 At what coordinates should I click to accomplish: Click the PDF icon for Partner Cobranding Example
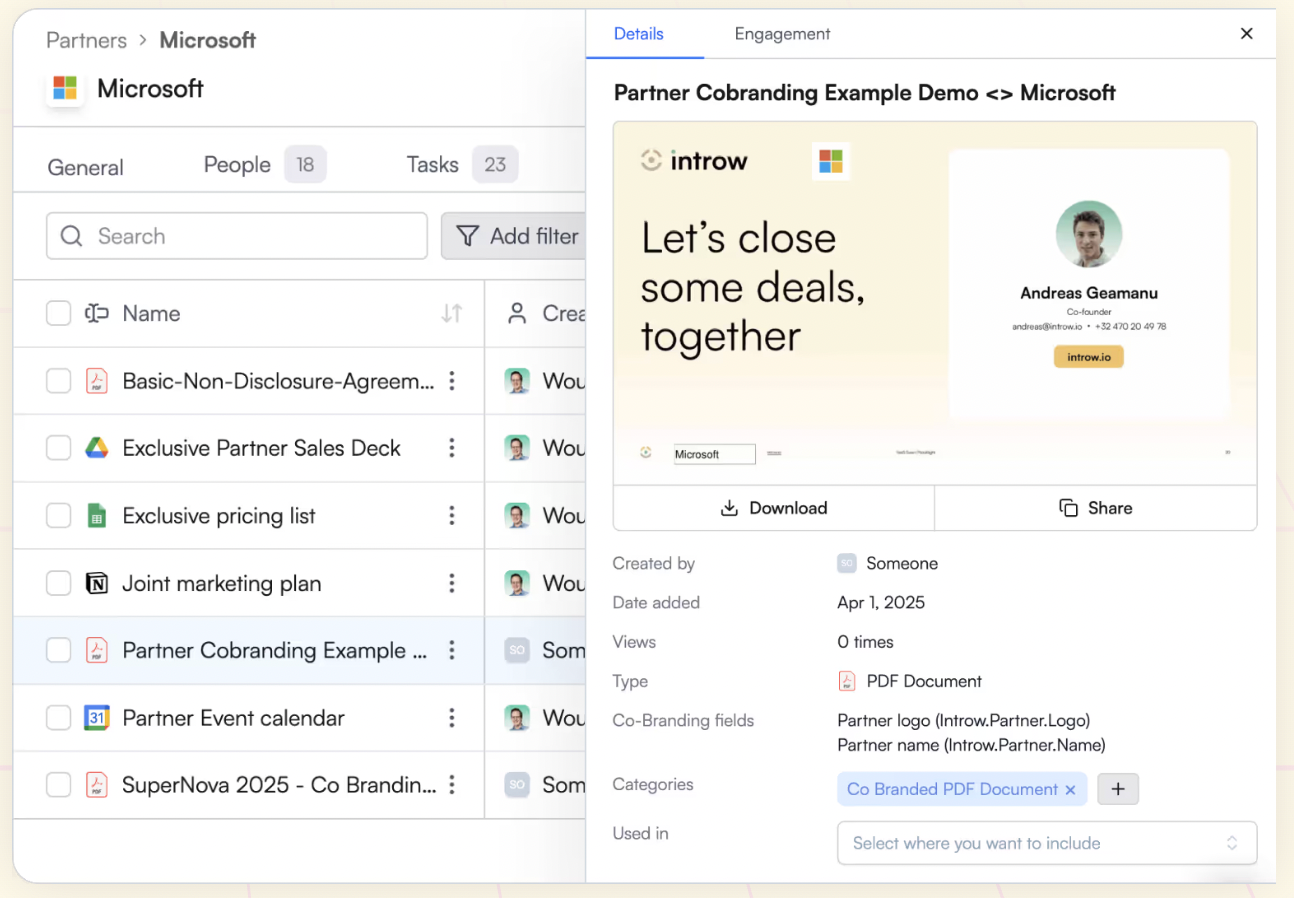click(96, 650)
